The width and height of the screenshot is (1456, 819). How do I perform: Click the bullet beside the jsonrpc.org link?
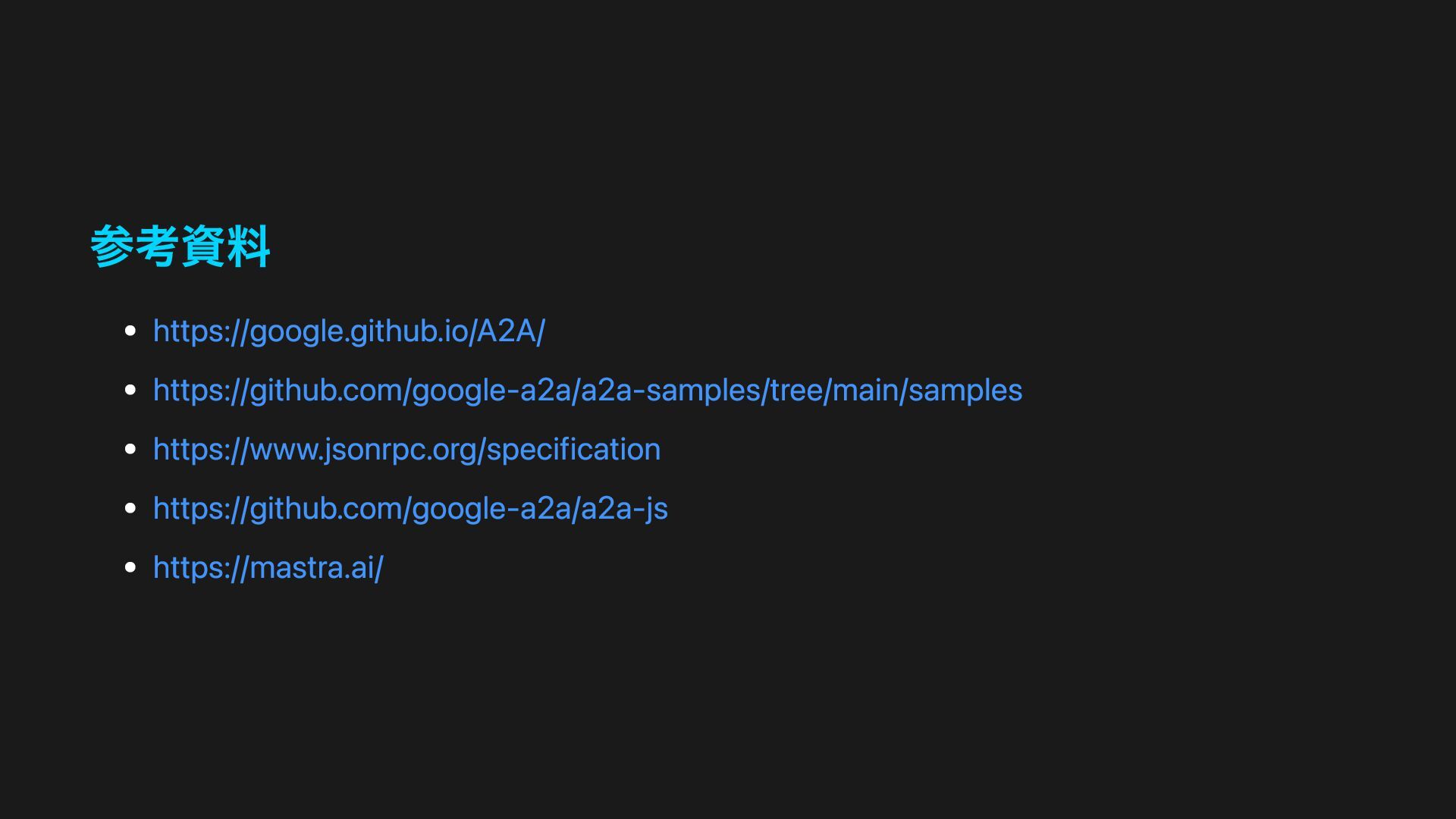click(130, 449)
